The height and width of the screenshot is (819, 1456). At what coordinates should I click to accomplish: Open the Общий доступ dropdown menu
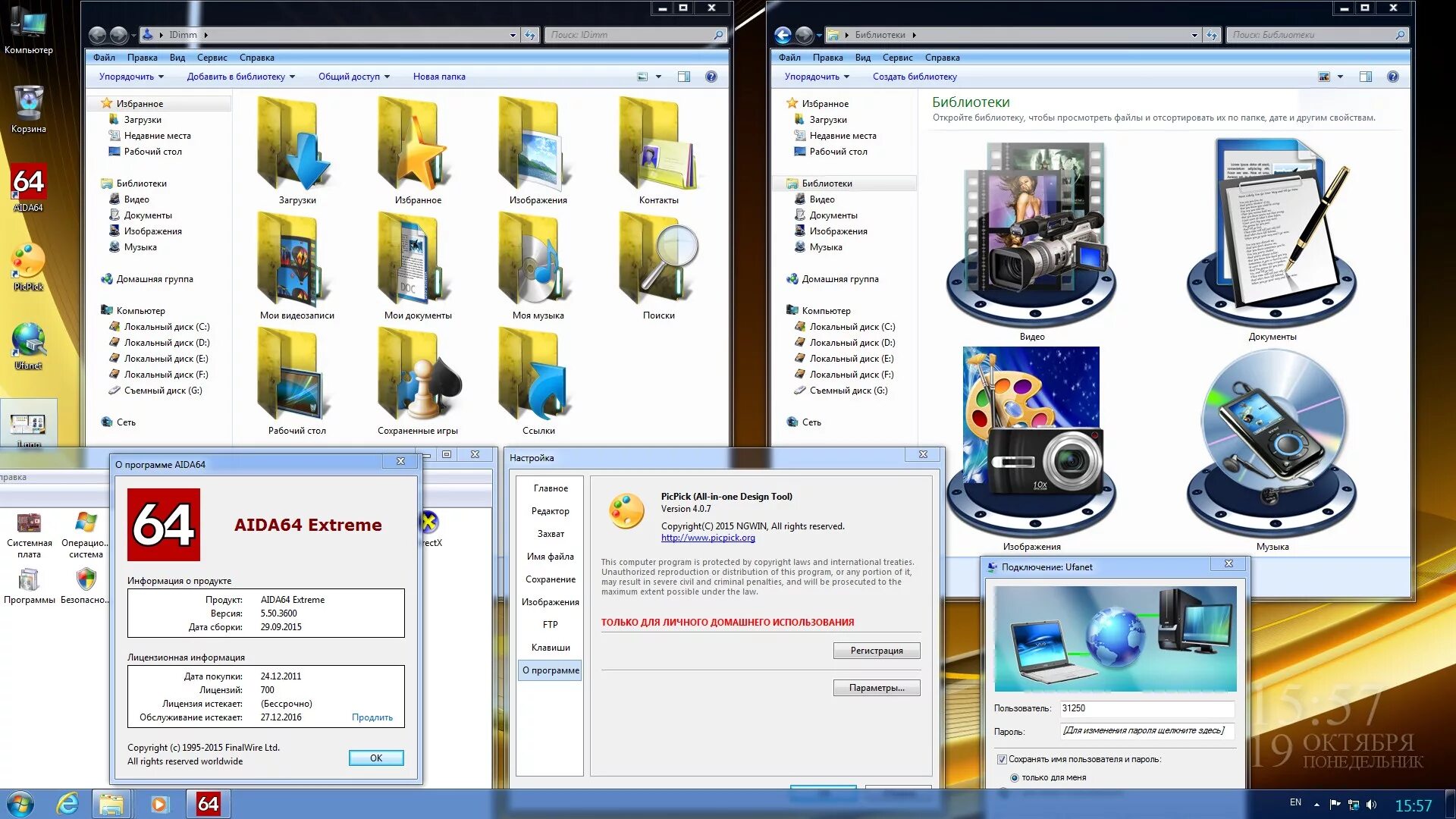(353, 77)
